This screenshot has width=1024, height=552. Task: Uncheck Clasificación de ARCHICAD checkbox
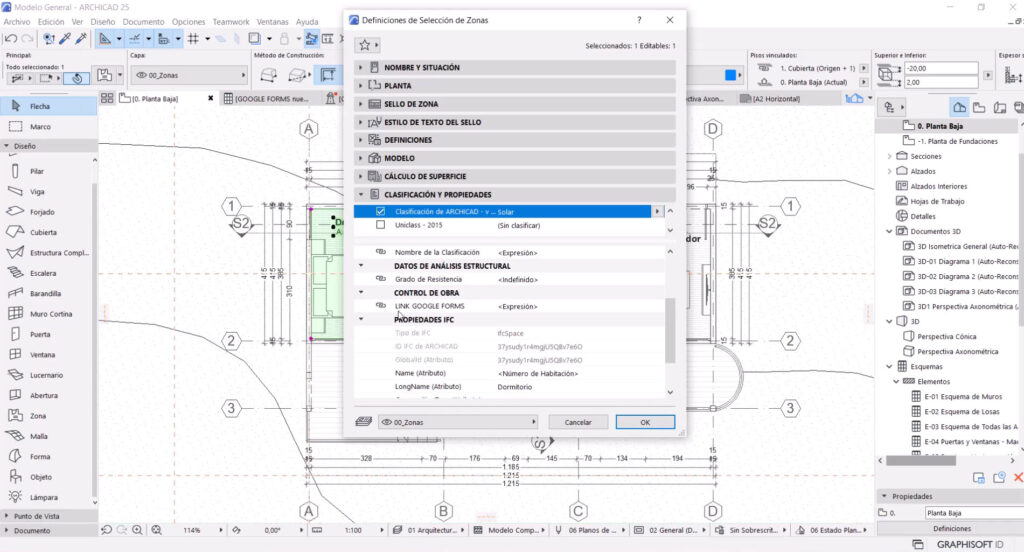pos(380,211)
